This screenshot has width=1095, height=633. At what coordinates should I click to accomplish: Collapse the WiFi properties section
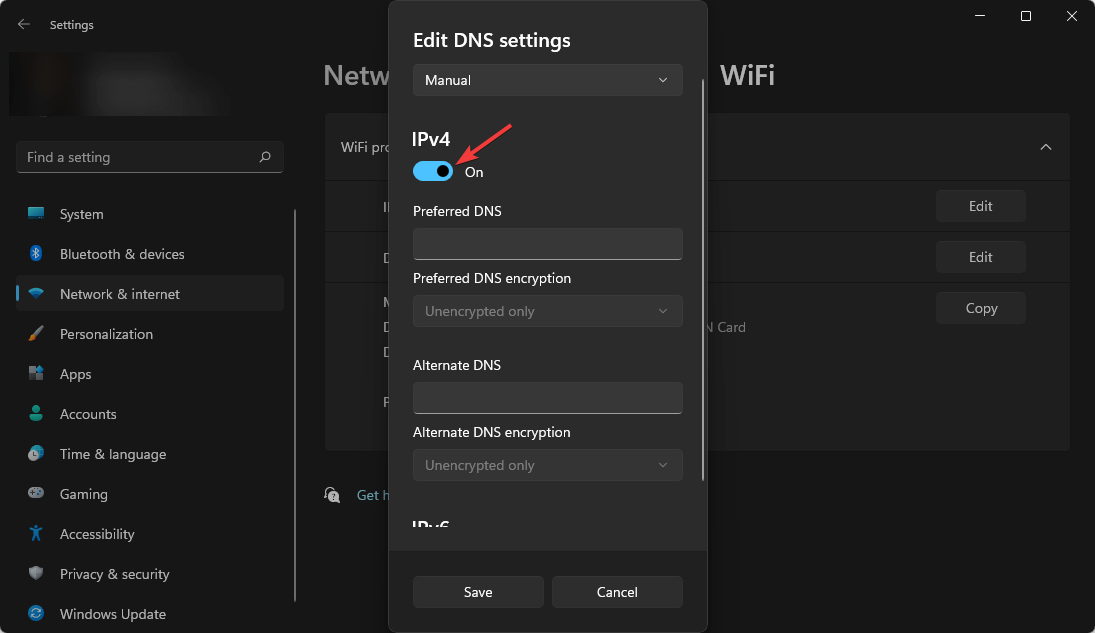[1046, 146]
